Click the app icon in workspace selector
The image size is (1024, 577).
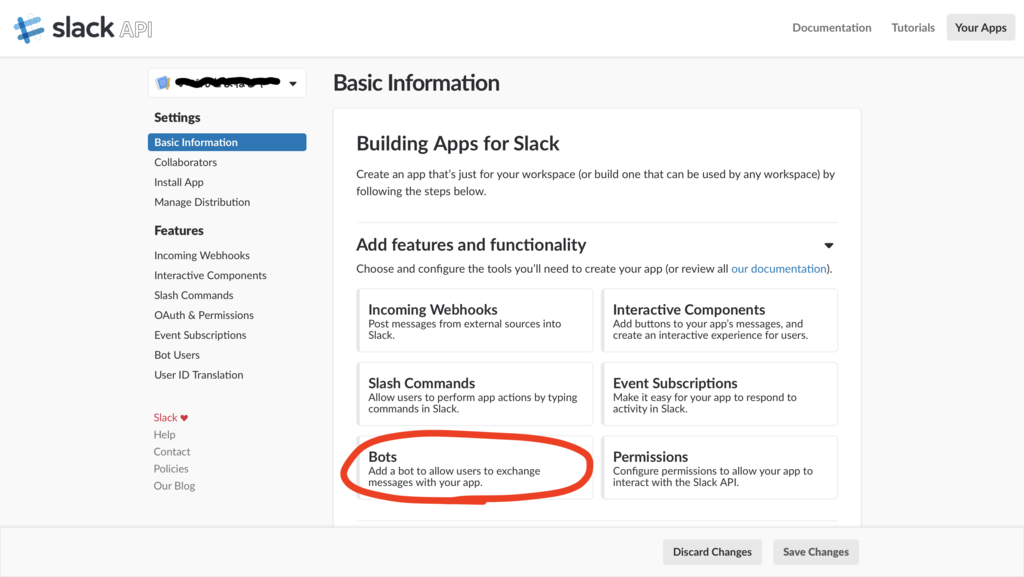pyautogui.click(x=163, y=83)
